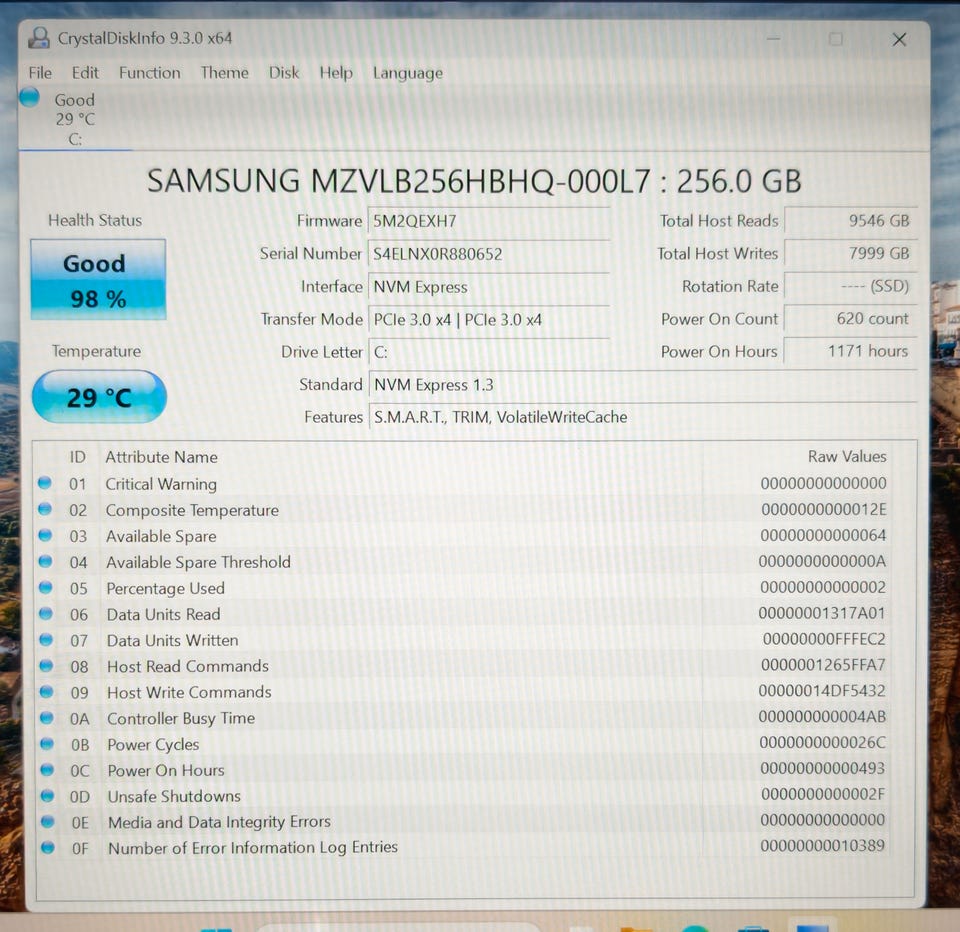Click status dot for Critical Warning row
Screen dimensions: 960x932
[44, 483]
